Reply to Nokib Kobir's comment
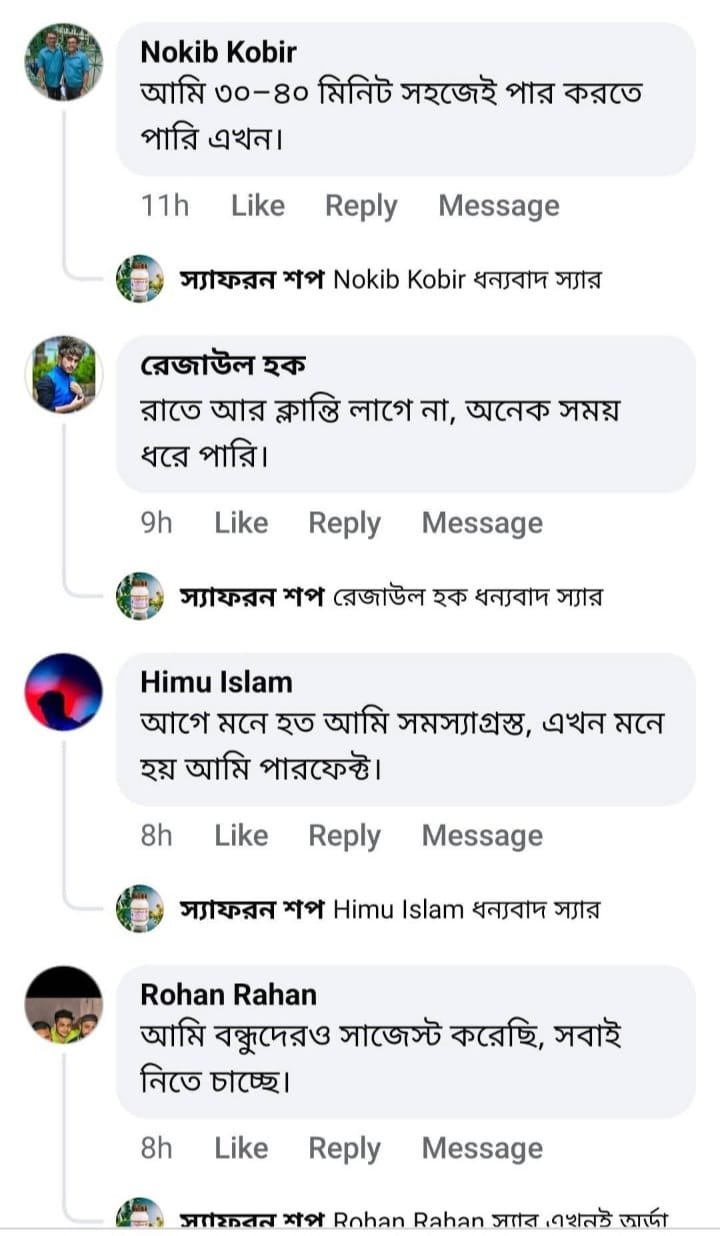 pos(361,206)
